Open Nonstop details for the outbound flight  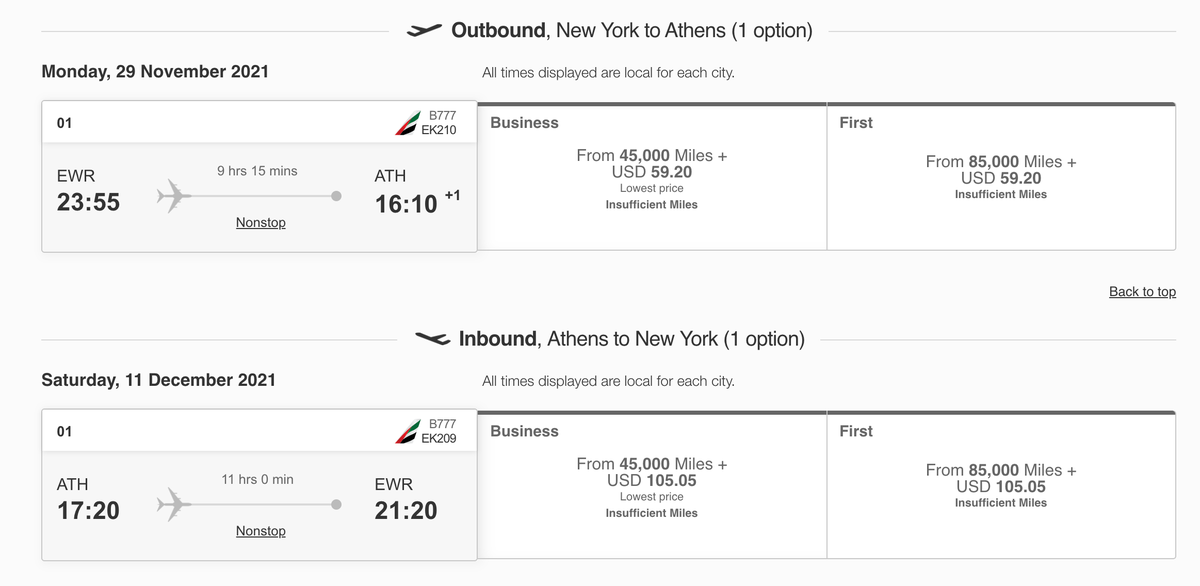coord(260,222)
